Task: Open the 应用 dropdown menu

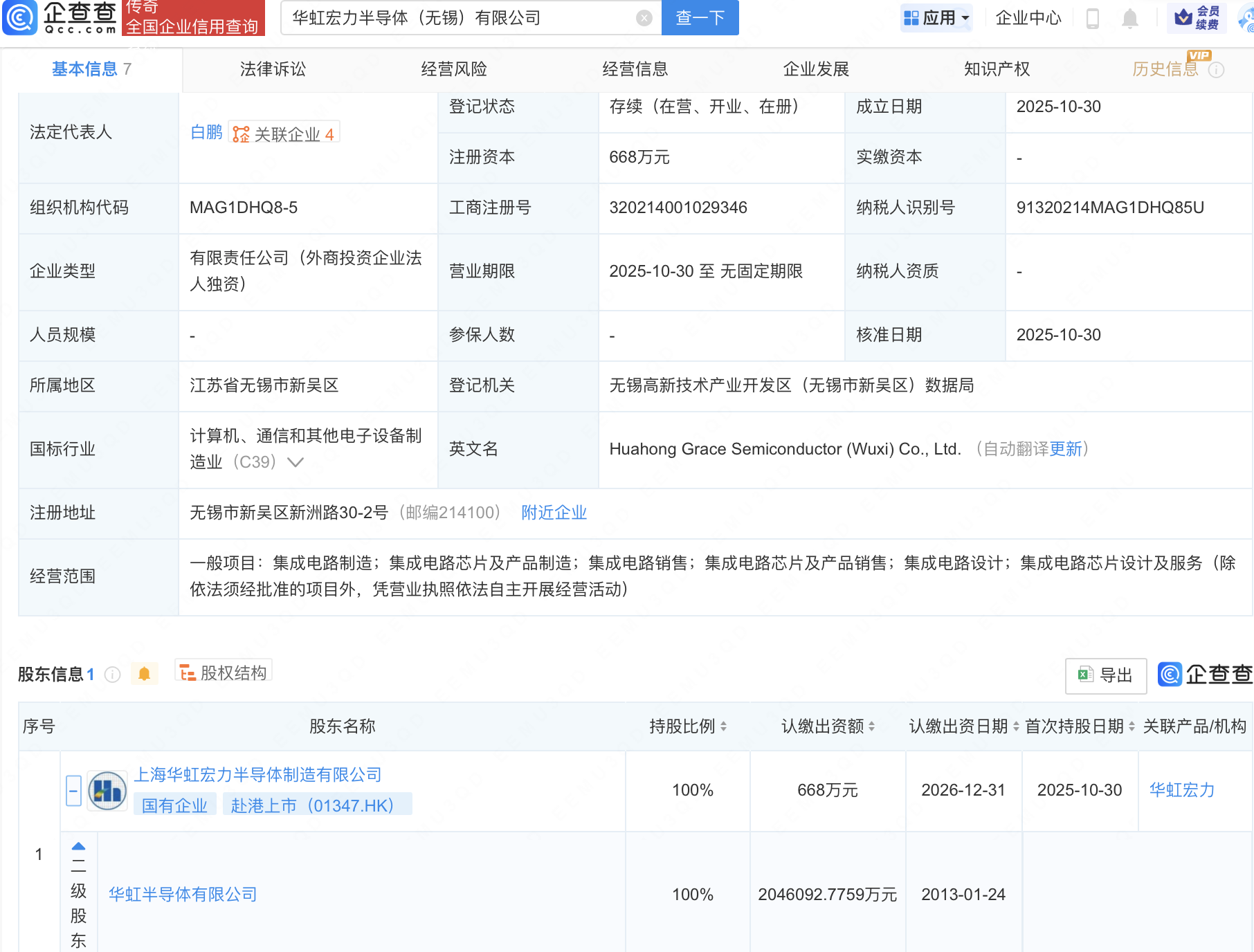Action: pos(937,18)
